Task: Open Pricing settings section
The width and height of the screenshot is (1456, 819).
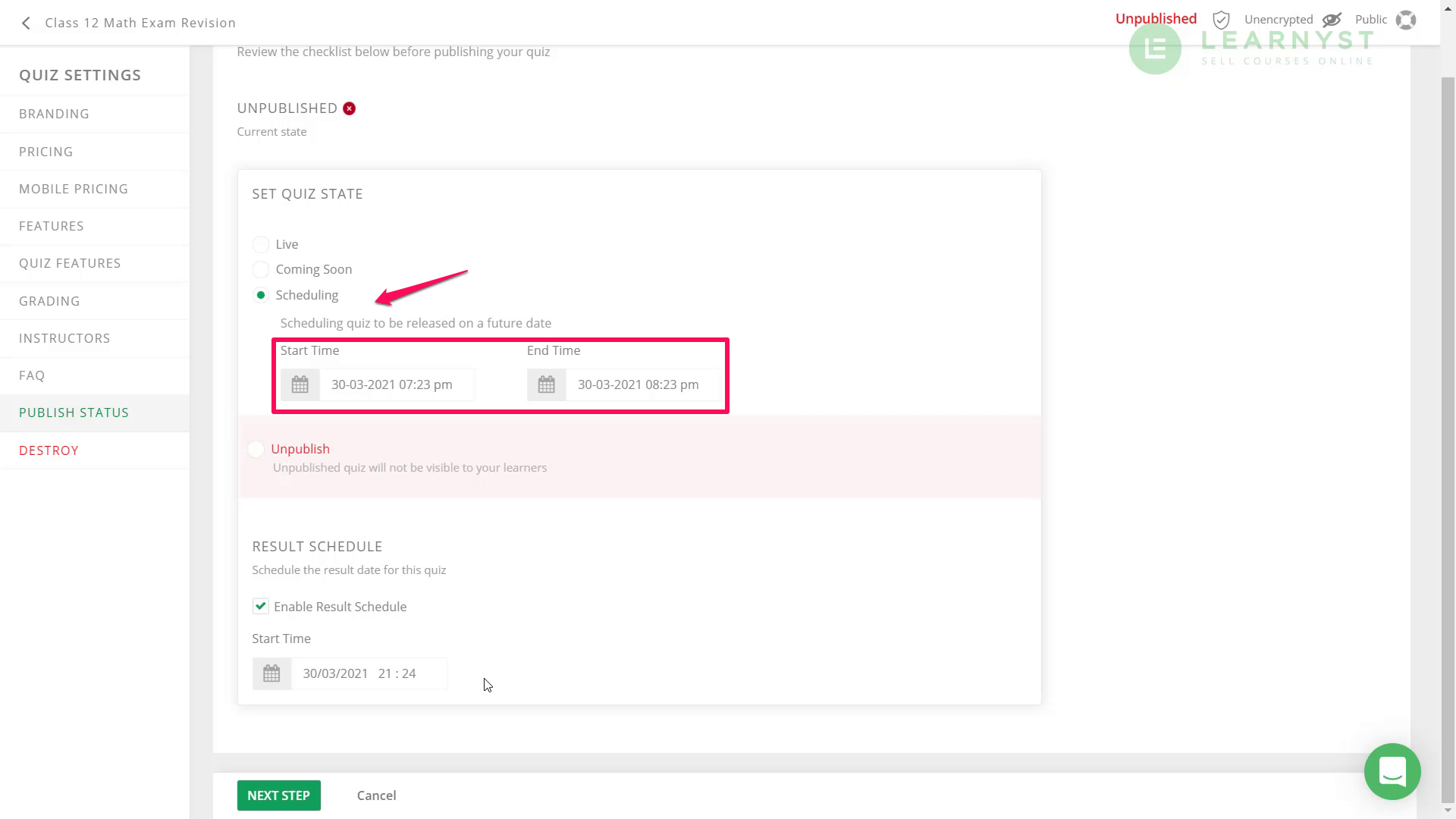Action: pyautogui.click(x=95, y=152)
